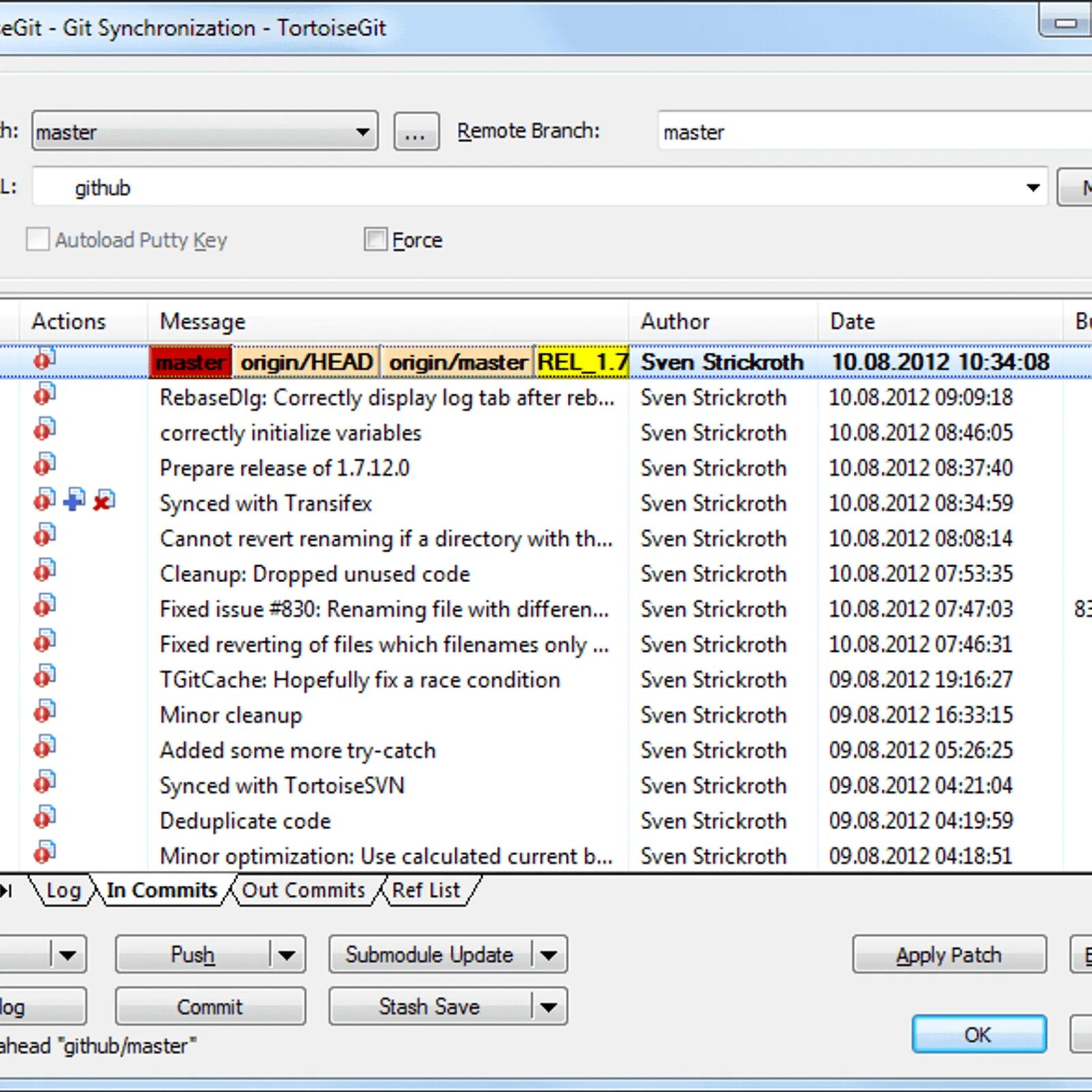This screenshot has height=1092, width=1092.
Task: Click action icon beside Fixed issue #830 commit
Action: [44, 605]
